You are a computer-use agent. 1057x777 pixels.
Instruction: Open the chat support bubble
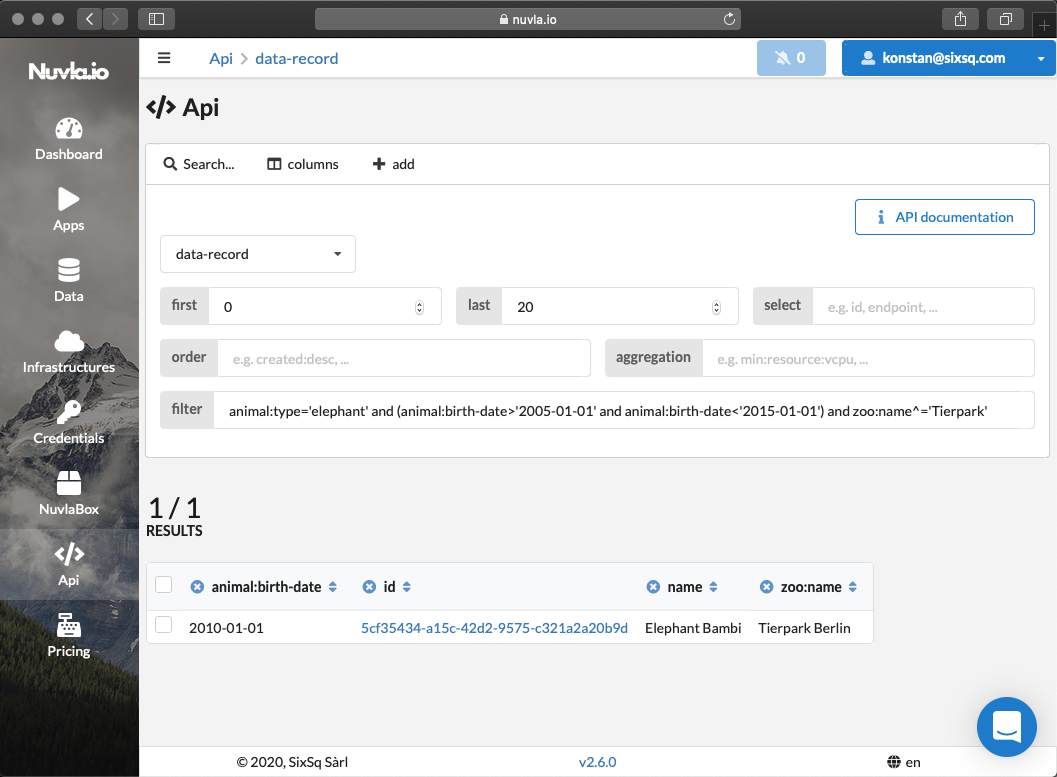point(1006,727)
